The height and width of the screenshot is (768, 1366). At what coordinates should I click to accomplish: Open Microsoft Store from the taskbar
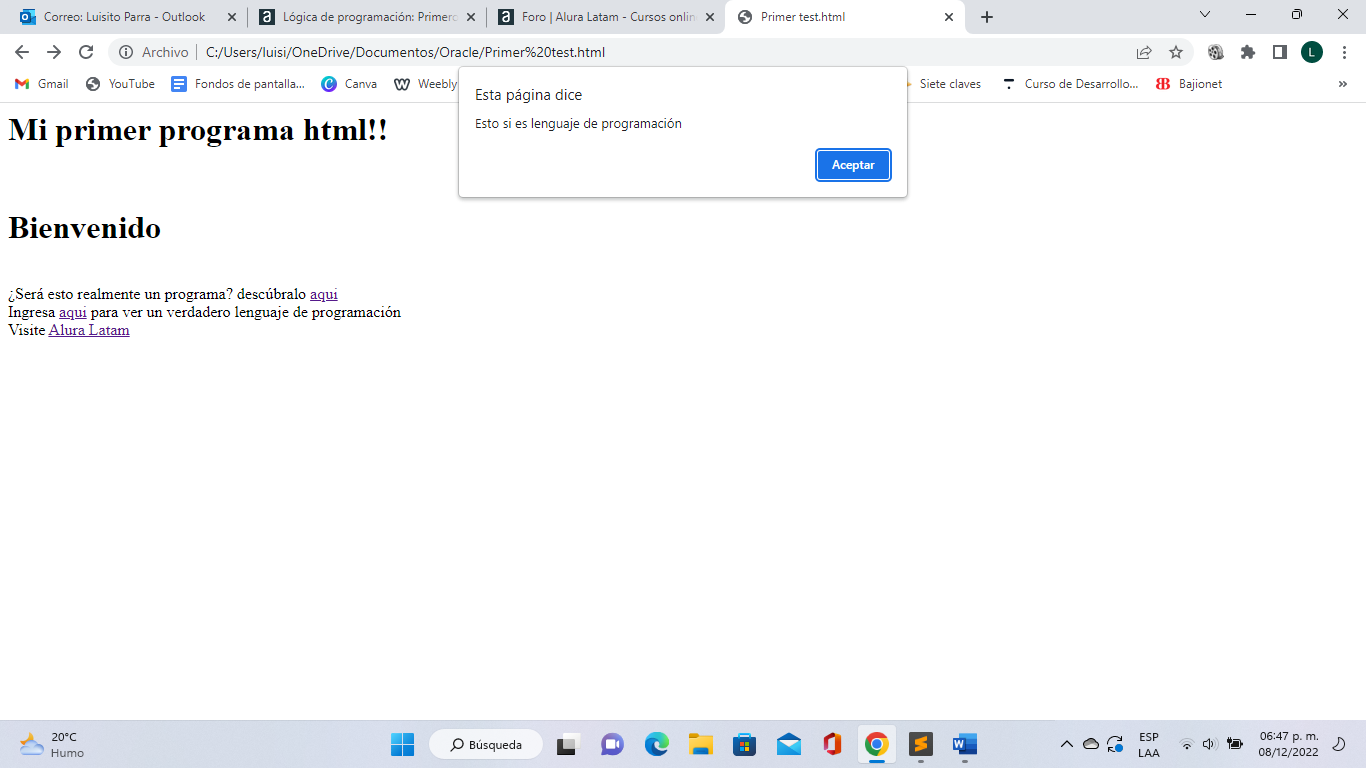coord(744,744)
